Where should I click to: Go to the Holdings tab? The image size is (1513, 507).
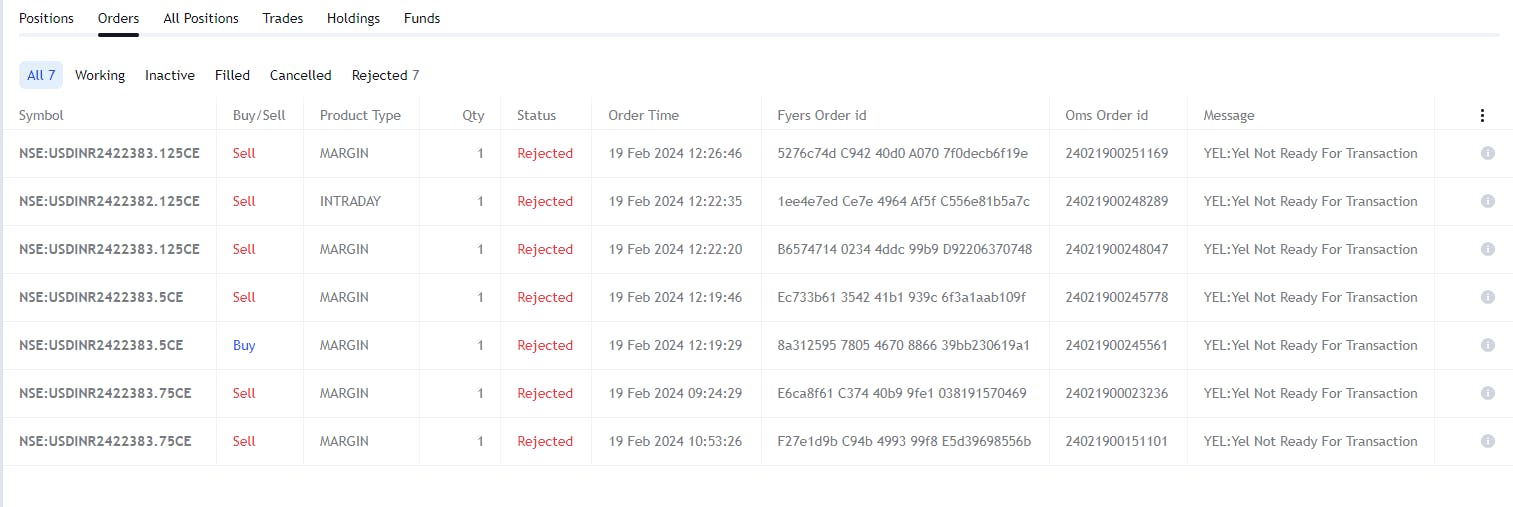click(x=353, y=18)
